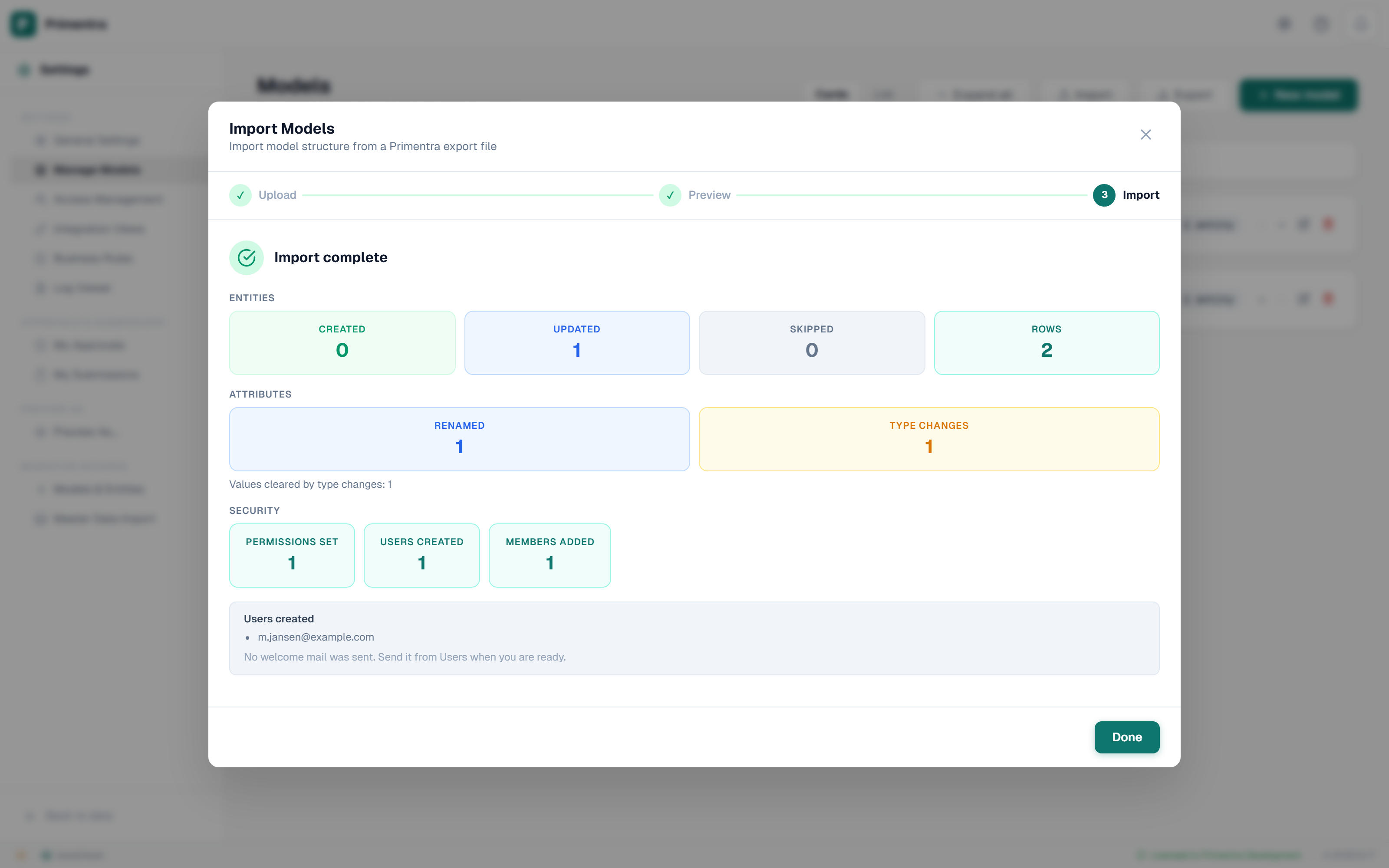
Task: Click the ENTITIES section label
Action: [252, 298]
